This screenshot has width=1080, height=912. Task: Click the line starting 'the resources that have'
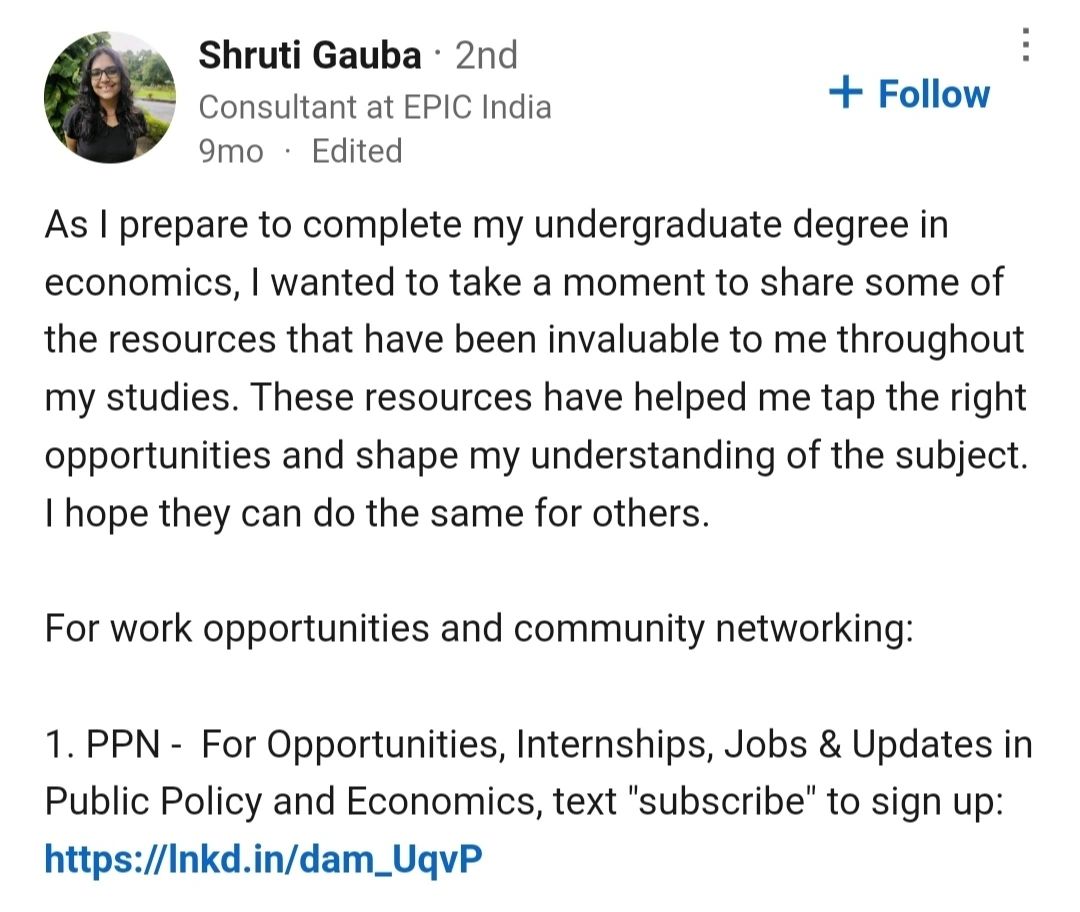[x=534, y=340]
